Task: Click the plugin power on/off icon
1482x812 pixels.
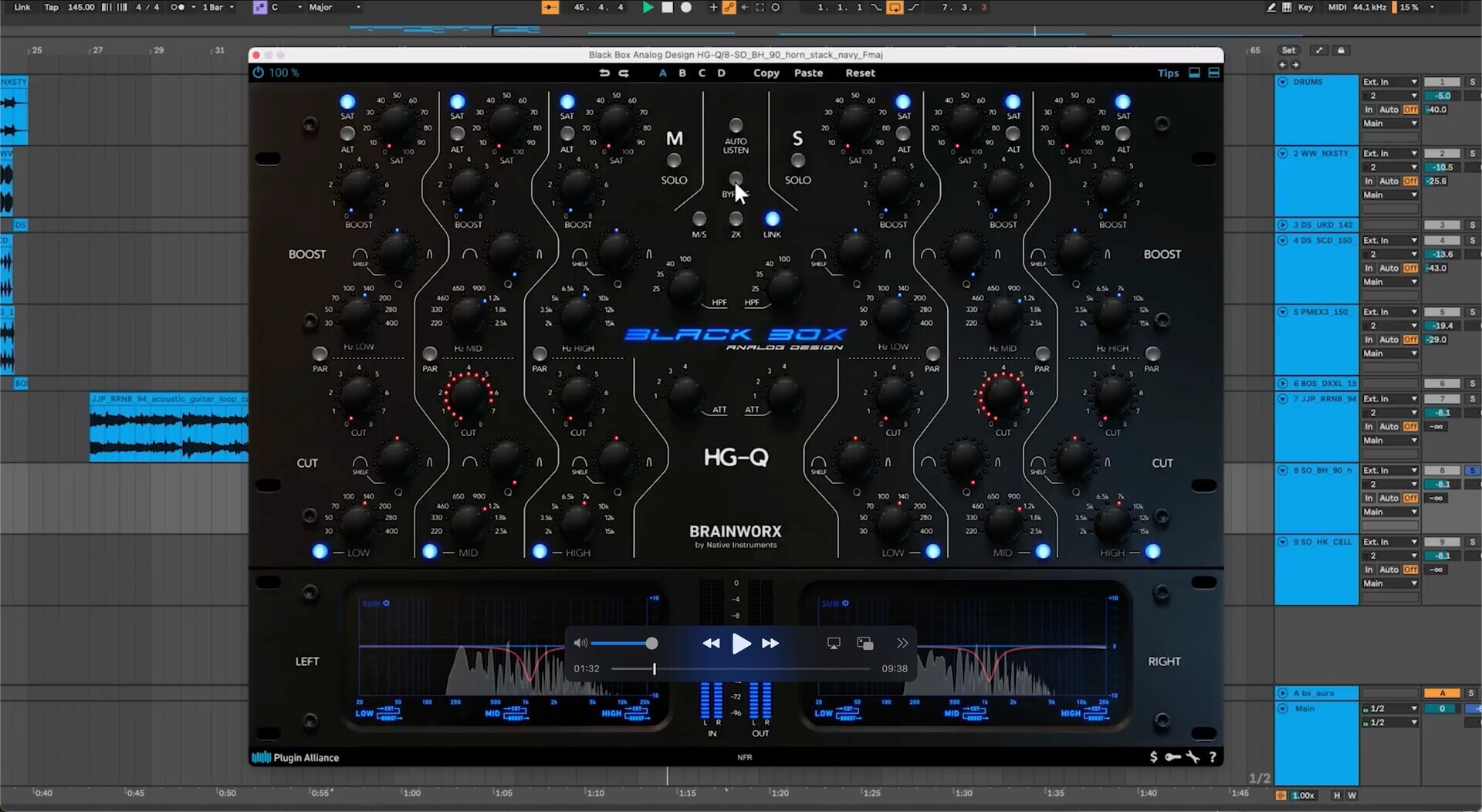Action: tap(258, 73)
